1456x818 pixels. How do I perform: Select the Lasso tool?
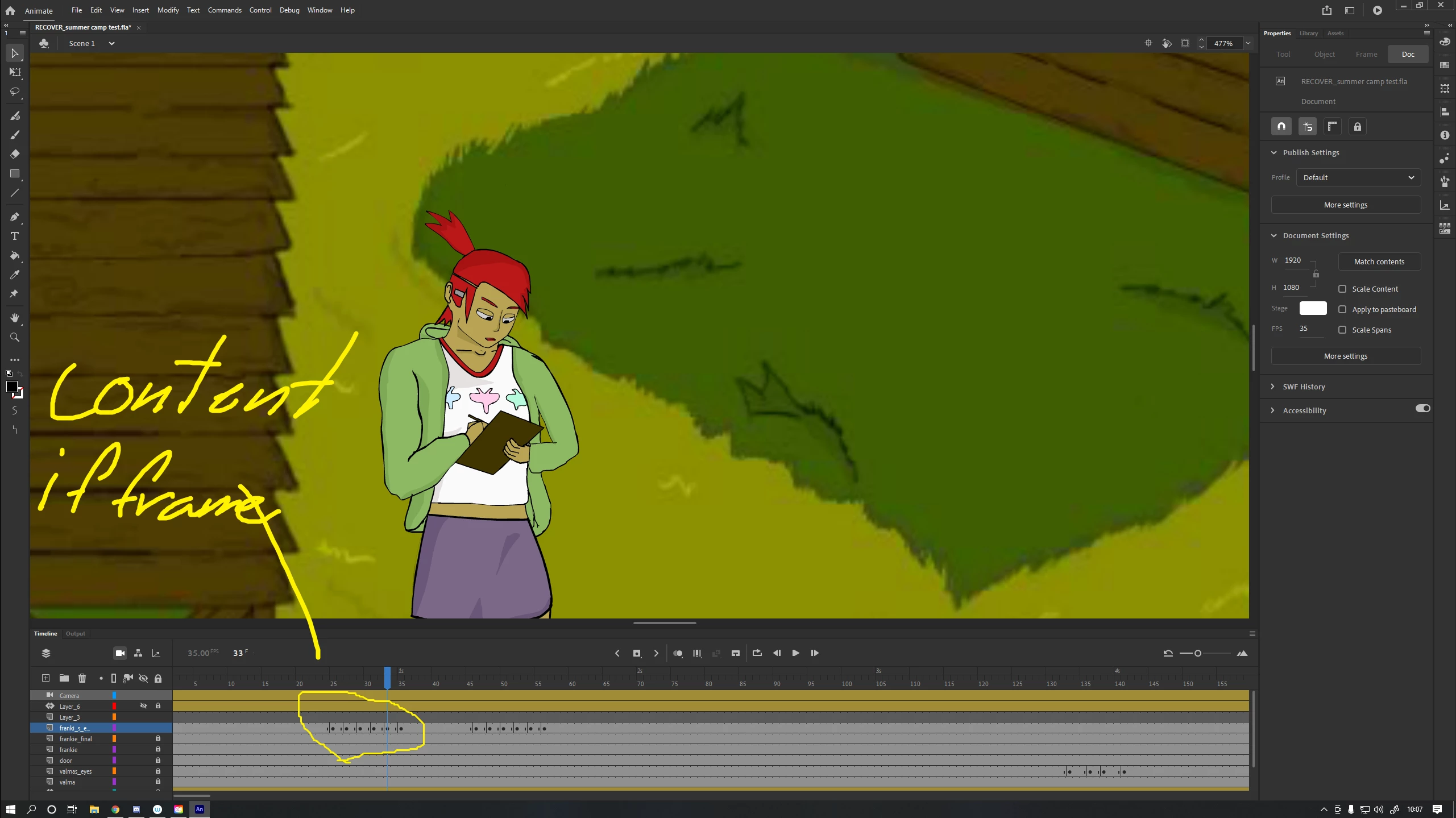click(15, 92)
